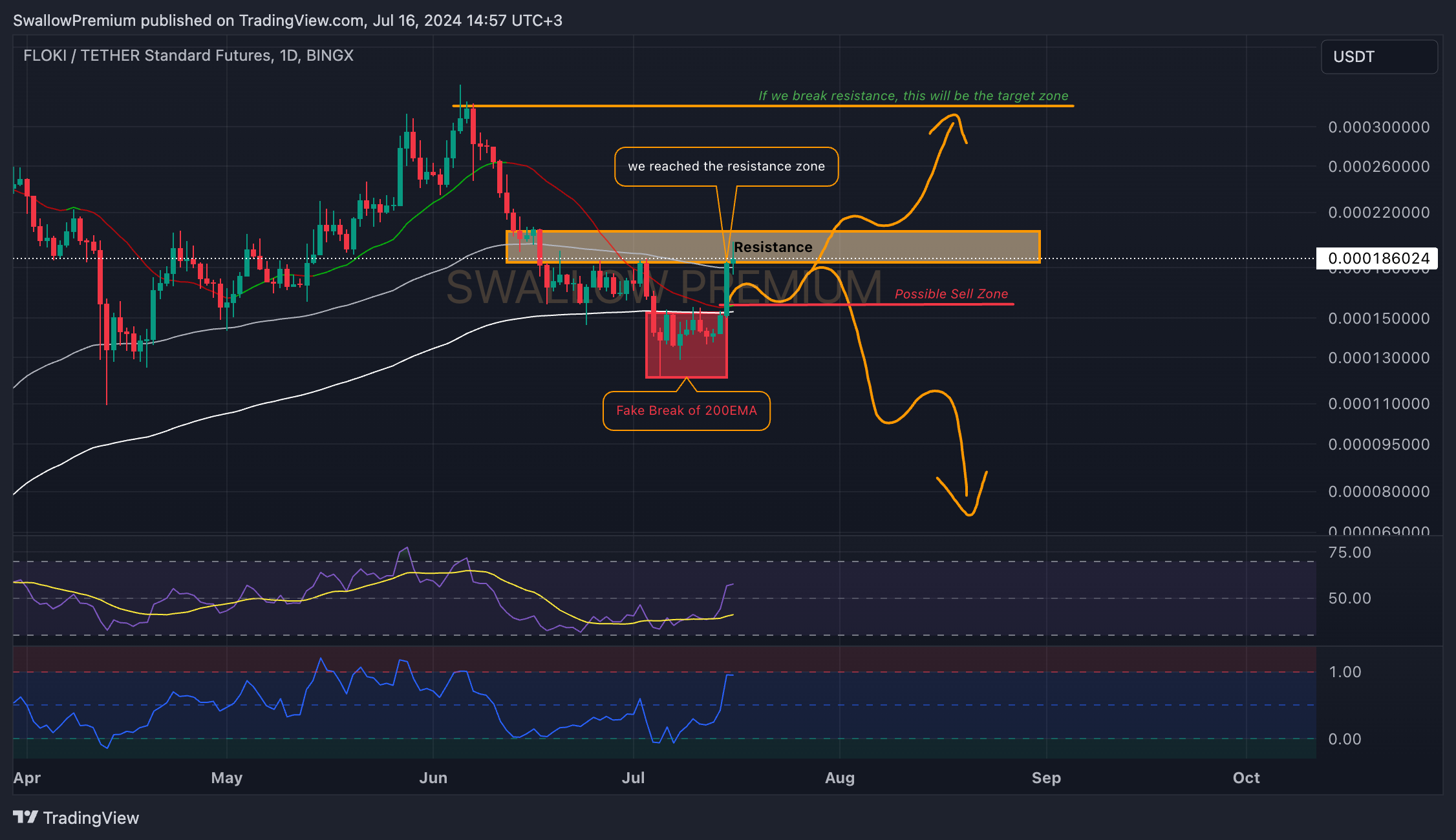This screenshot has width=1456, height=840.
Task: Click the 0.000300000 price axis label
Action: tap(1379, 127)
